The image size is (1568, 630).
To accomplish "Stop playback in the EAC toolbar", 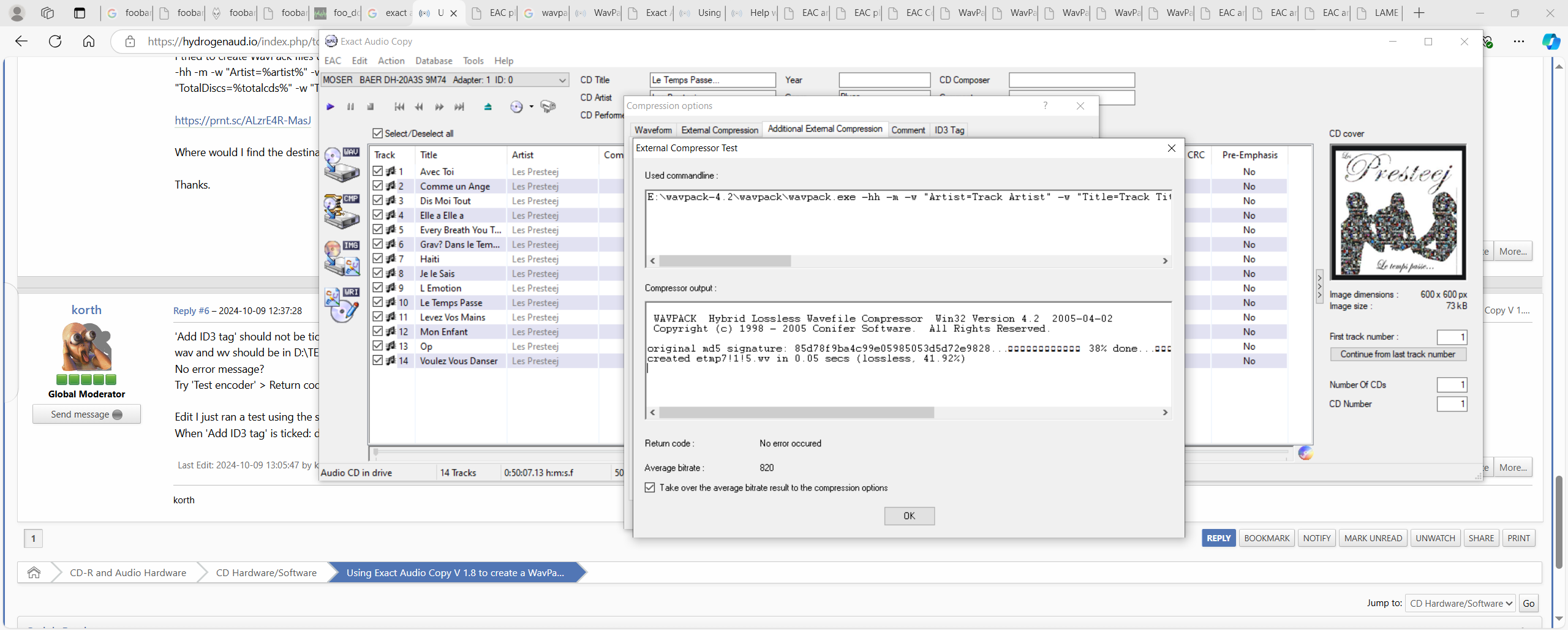I will pos(371,107).
